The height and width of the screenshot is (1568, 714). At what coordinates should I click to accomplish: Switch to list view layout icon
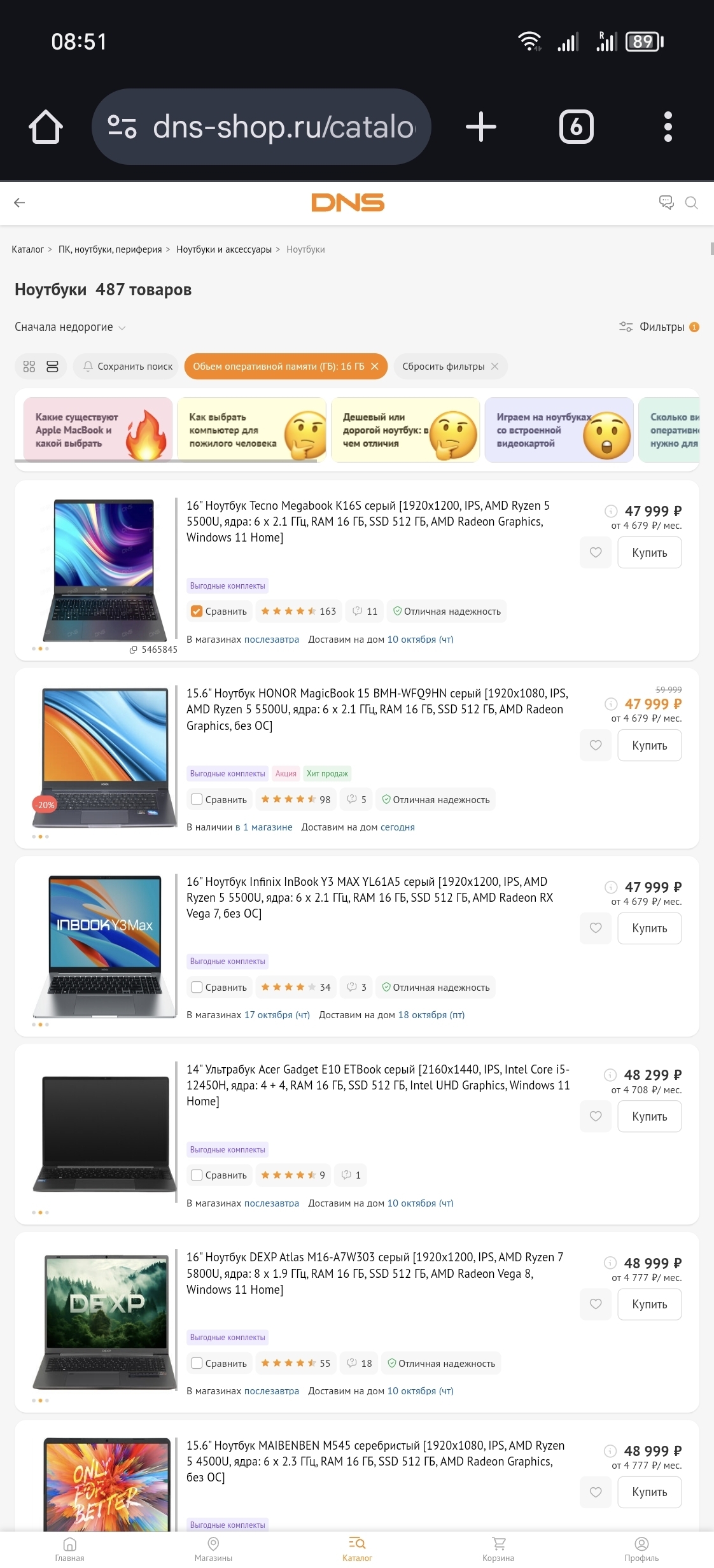coord(52,367)
